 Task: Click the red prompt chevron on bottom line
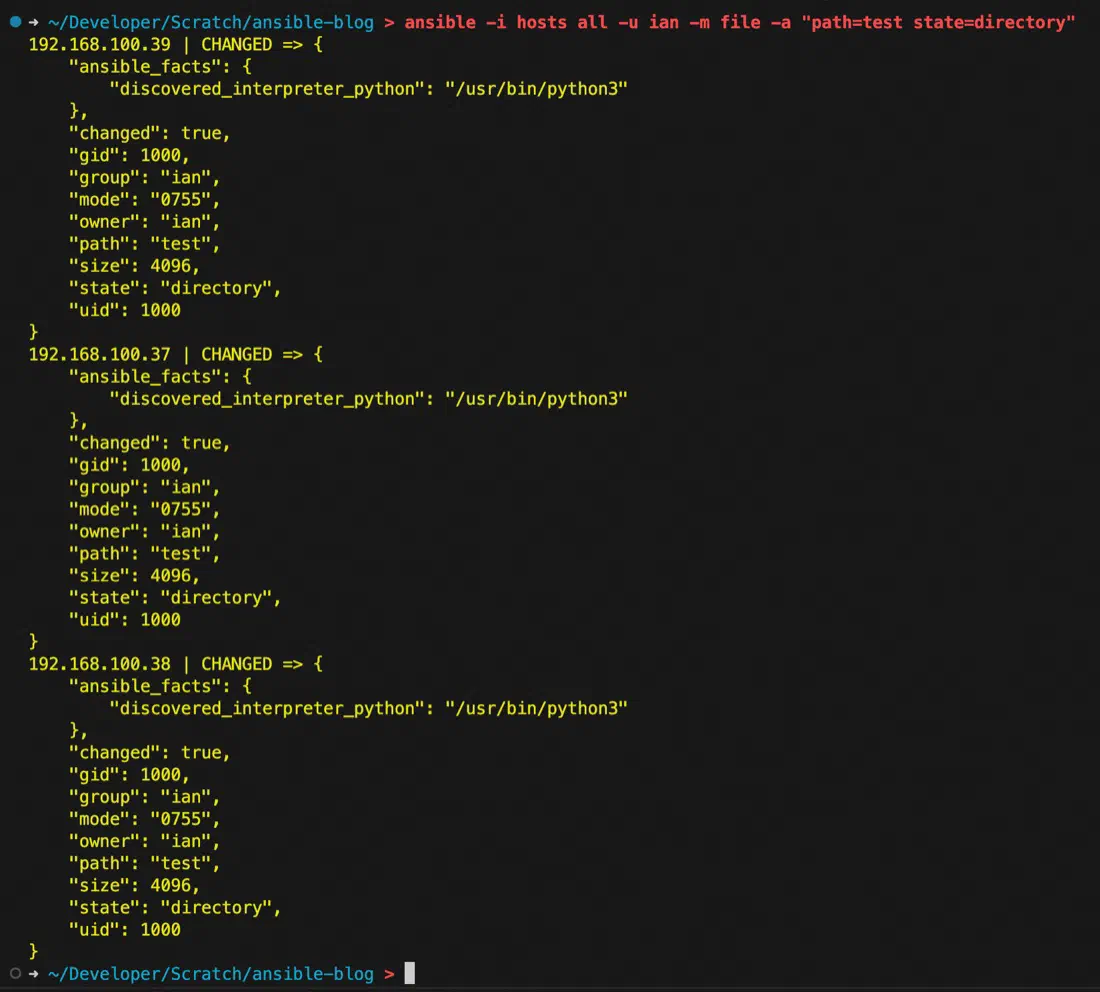tap(389, 974)
